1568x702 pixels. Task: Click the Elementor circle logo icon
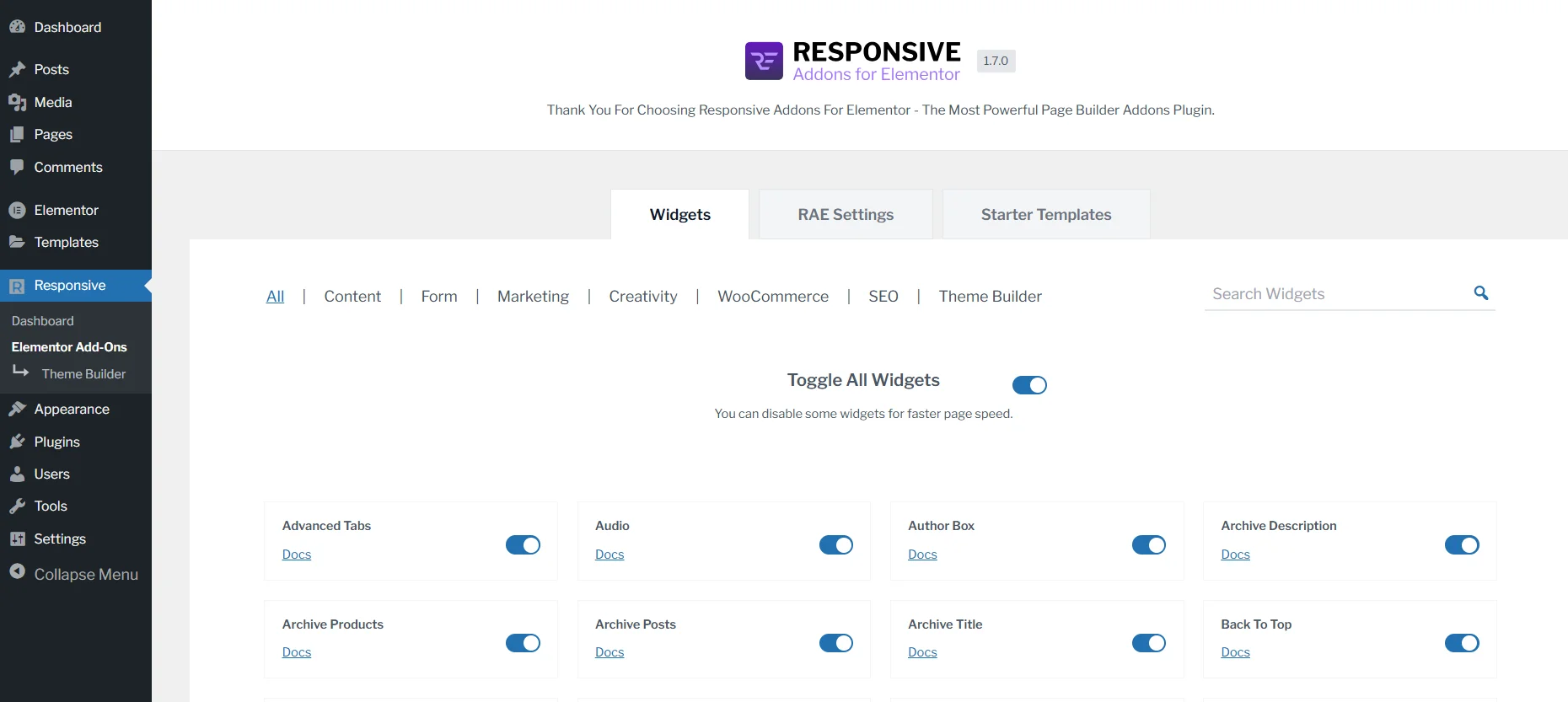click(17, 210)
